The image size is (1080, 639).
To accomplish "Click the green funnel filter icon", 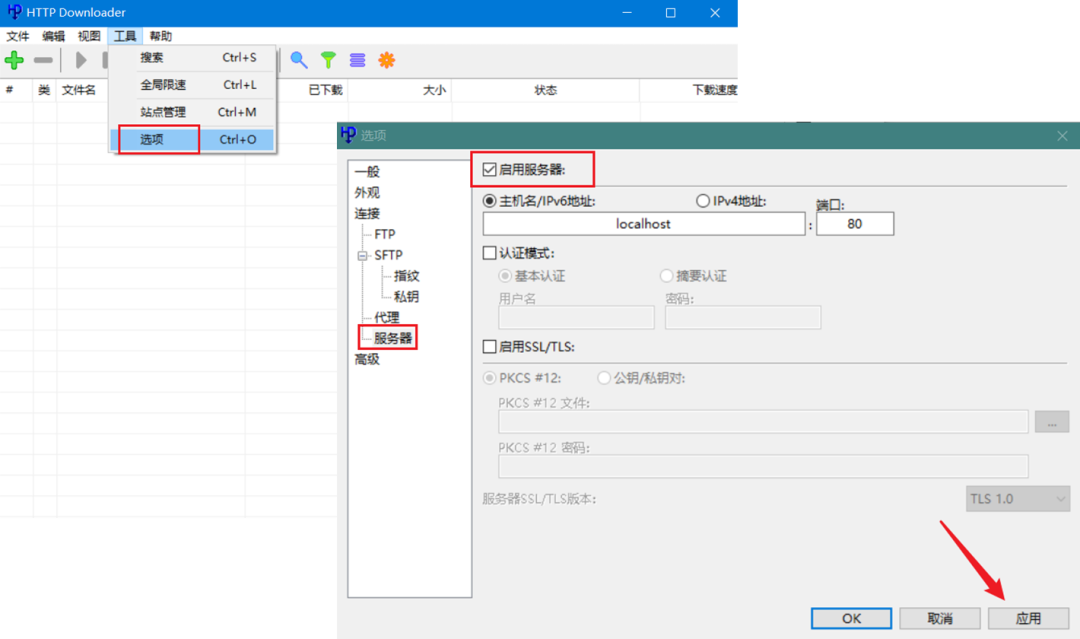I will [329, 61].
